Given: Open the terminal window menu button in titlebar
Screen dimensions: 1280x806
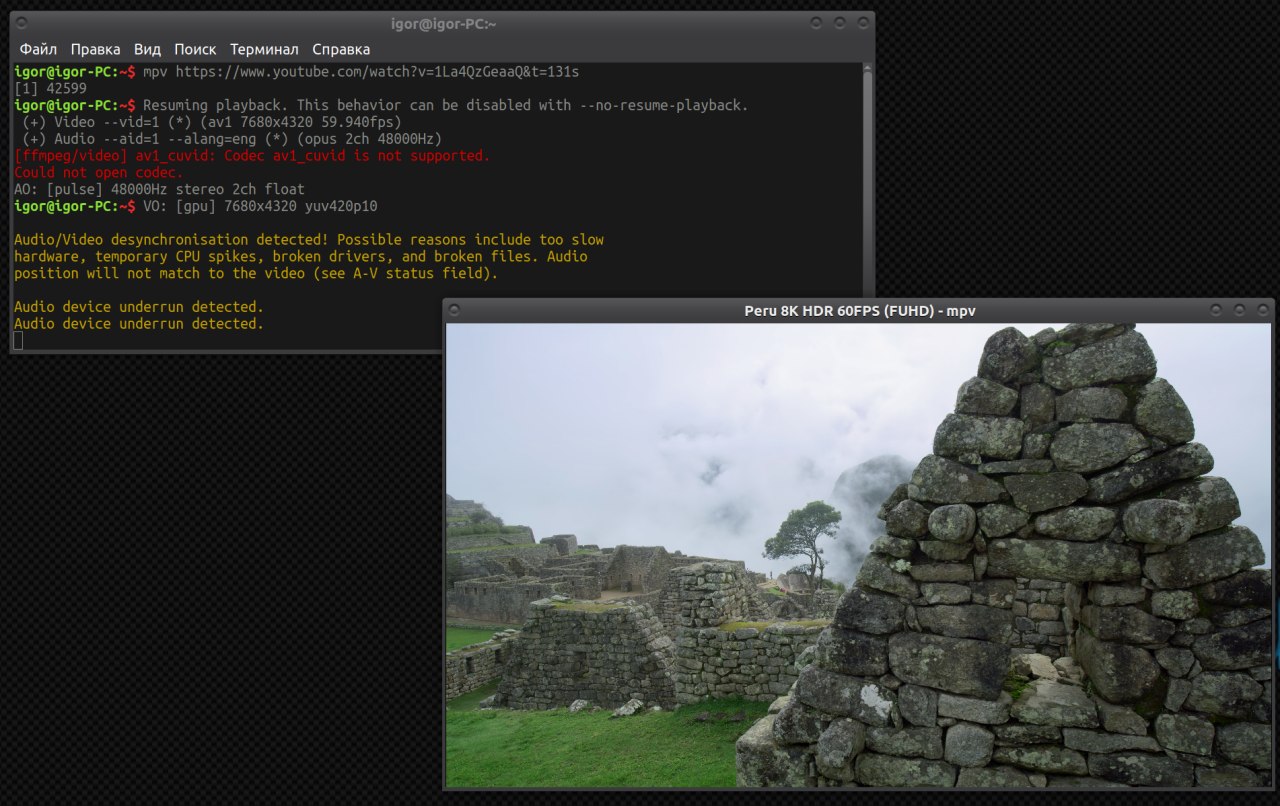Looking at the screenshot, I should (23, 23).
